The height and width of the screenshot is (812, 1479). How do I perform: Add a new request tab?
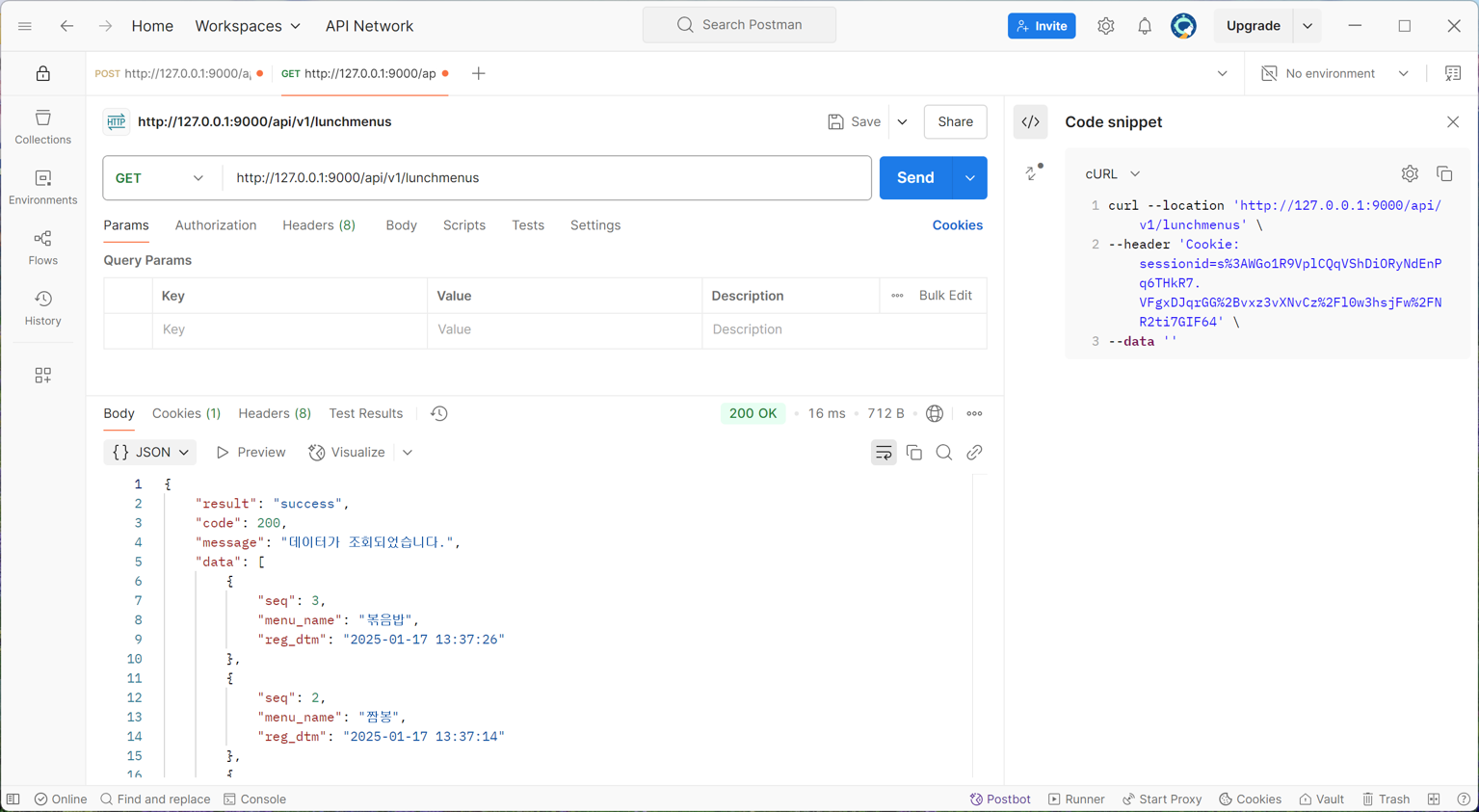pyautogui.click(x=478, y=73)
